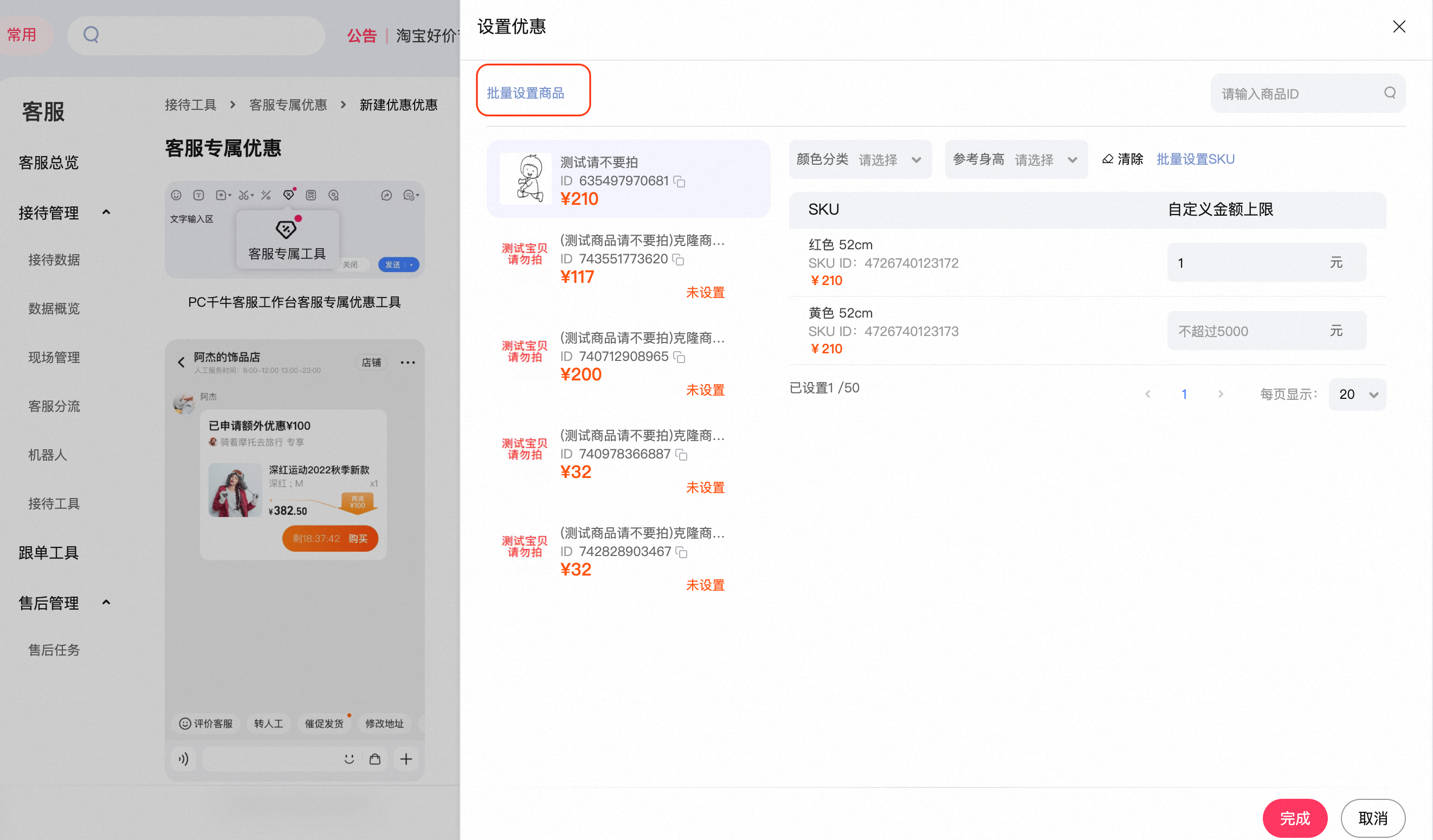1433x840 pixels.
Task: Select page number 1
Action: pos(1184,394)
